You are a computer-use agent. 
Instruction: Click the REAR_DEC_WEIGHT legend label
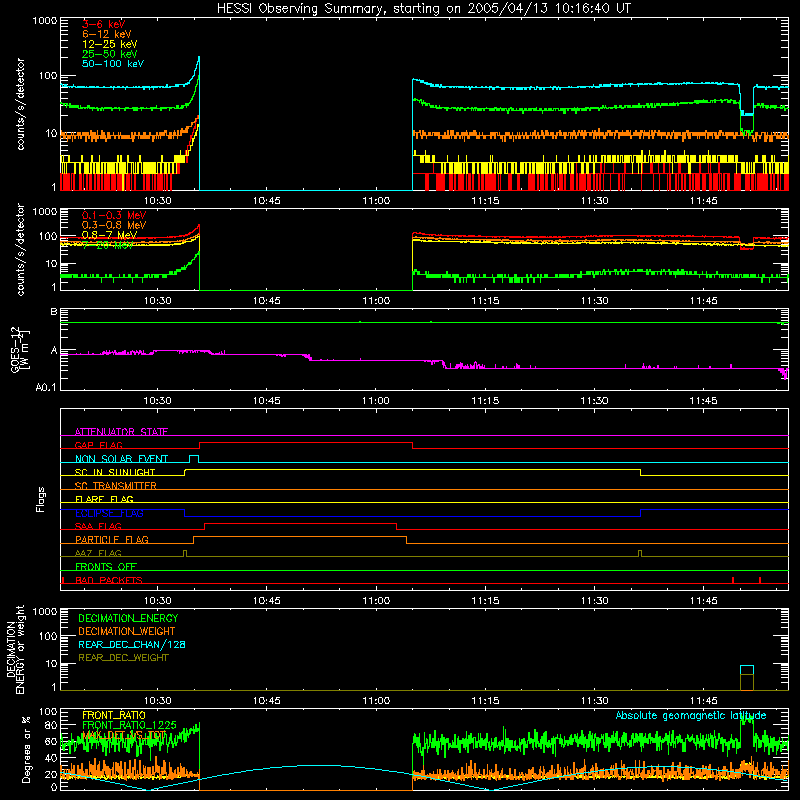pyautogui.click(x=123, y=658)
